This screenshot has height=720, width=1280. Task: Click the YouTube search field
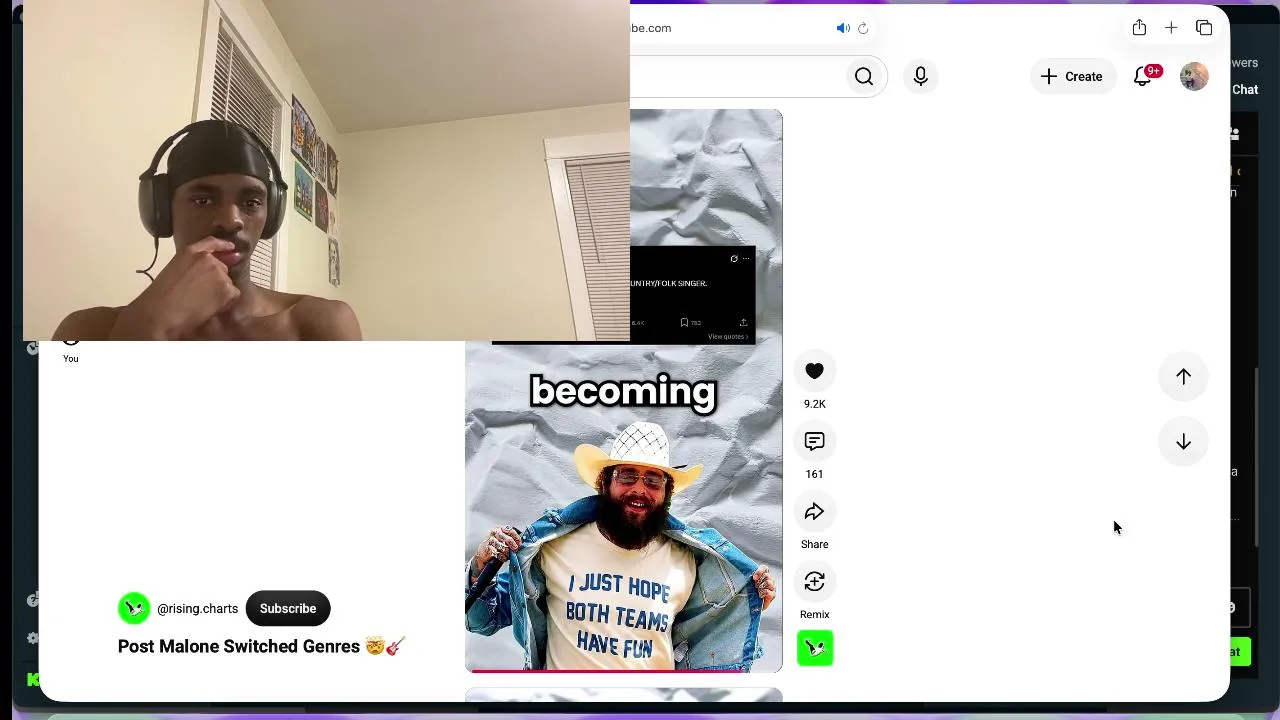pyautogui.click(x=736, y=76)
